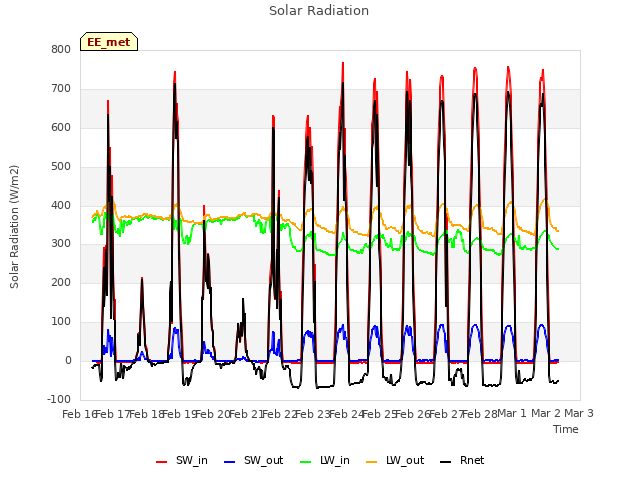Image resolution: width=640 pixels, height=480 pixels.
Task: Click the green LW_in legend color marker
Action: (x=306, y=462)
